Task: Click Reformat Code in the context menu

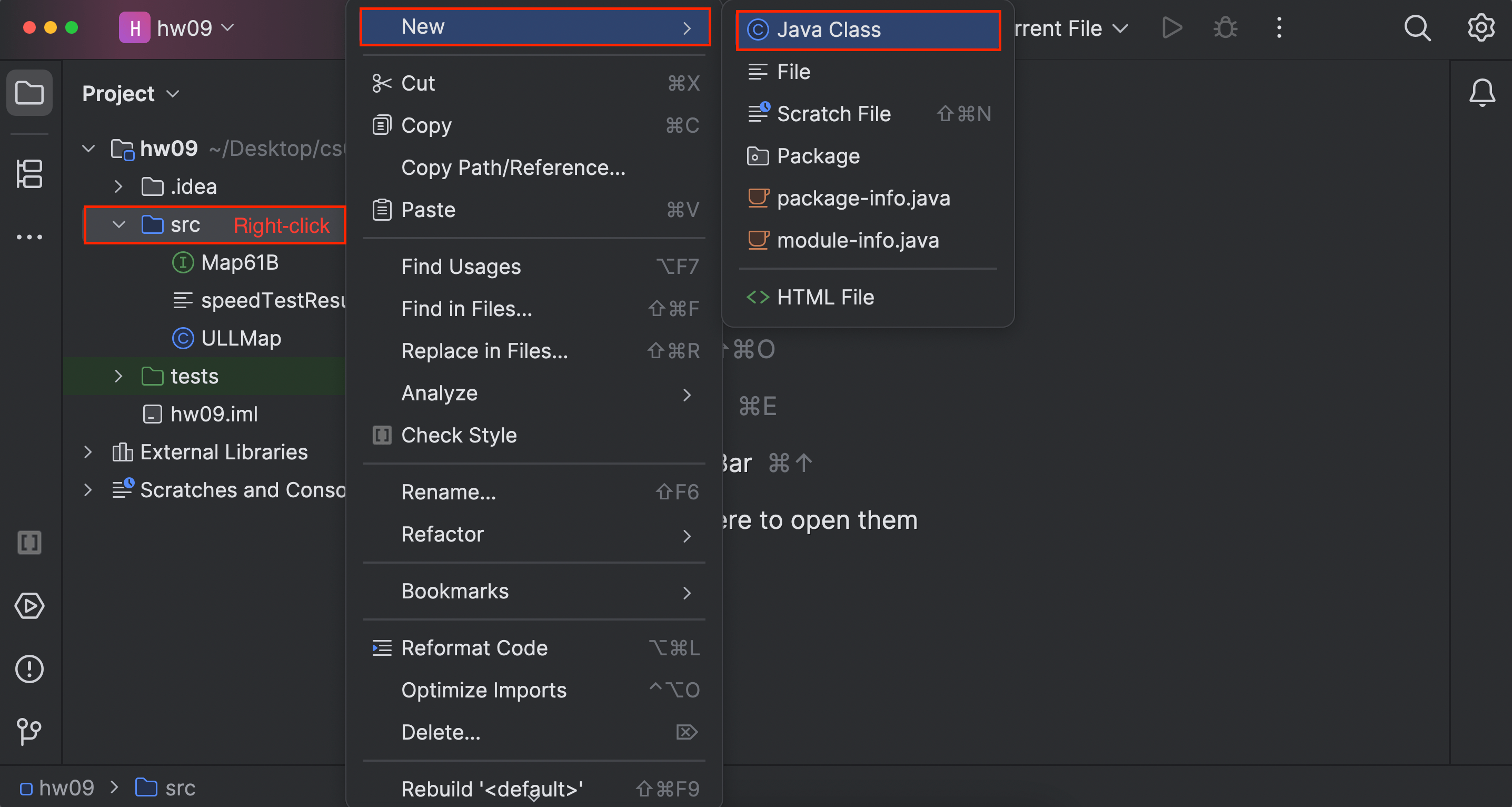Action: (475, 648)
